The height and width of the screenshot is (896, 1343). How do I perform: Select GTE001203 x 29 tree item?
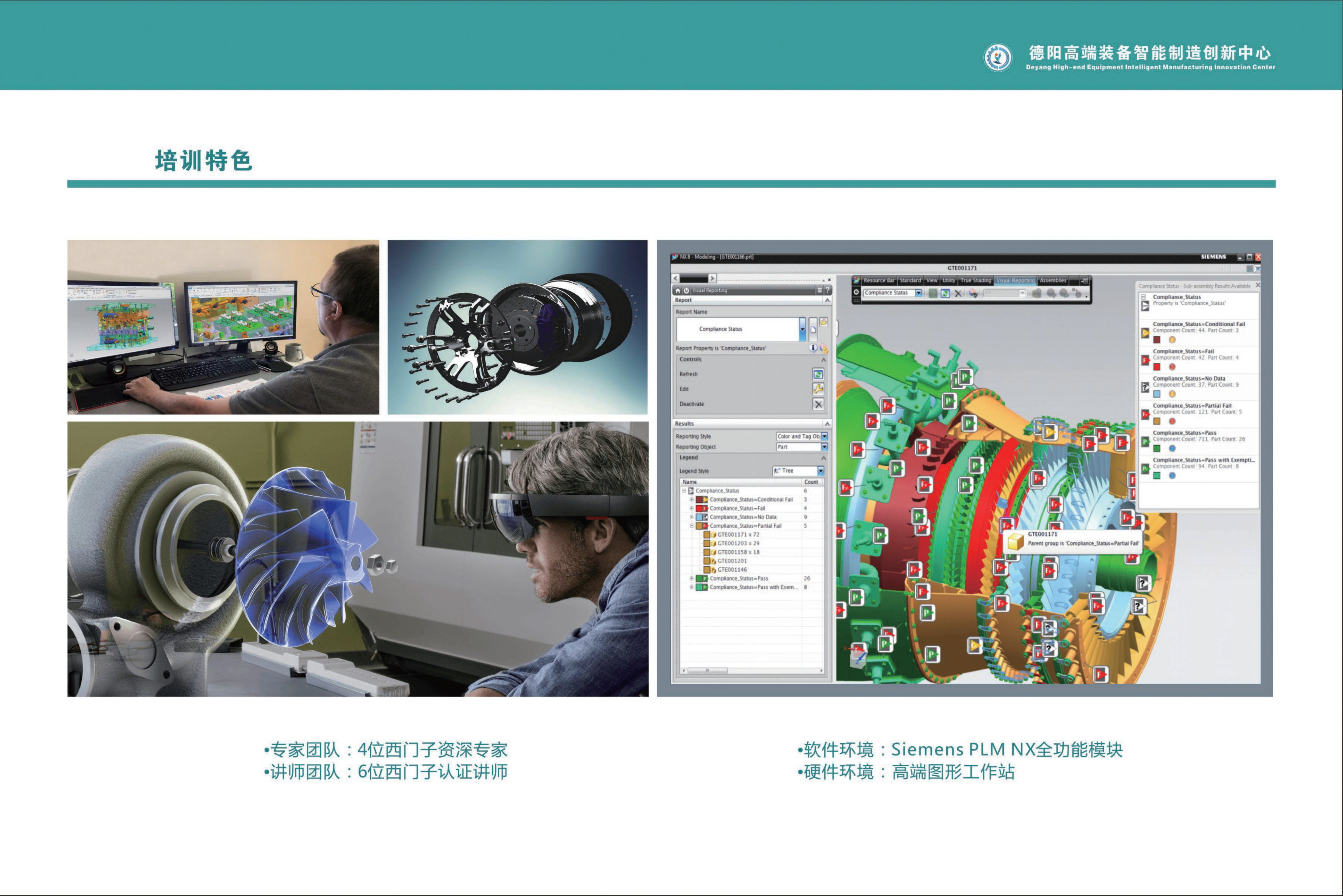point(738,544)
